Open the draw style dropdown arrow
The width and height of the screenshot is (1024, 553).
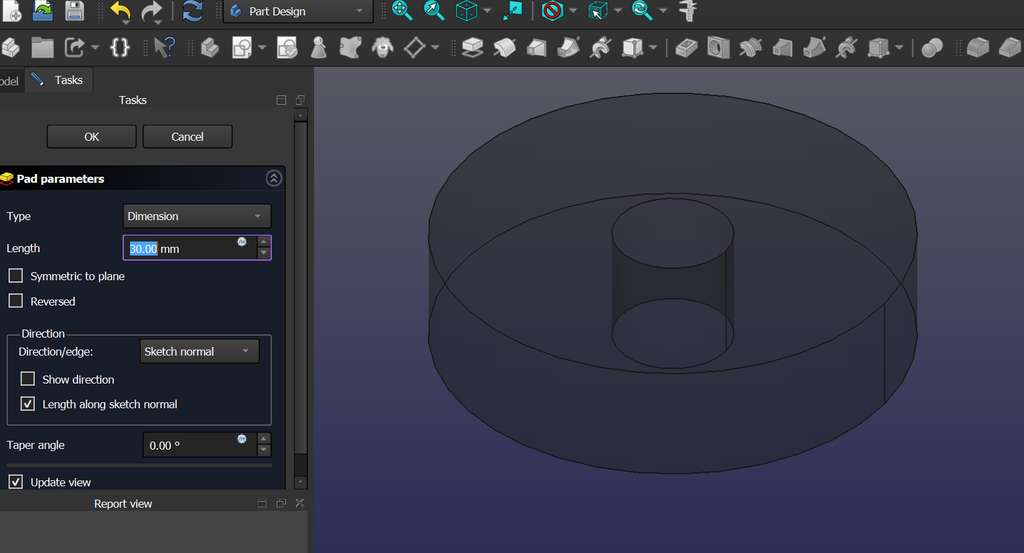click(573, 11)
